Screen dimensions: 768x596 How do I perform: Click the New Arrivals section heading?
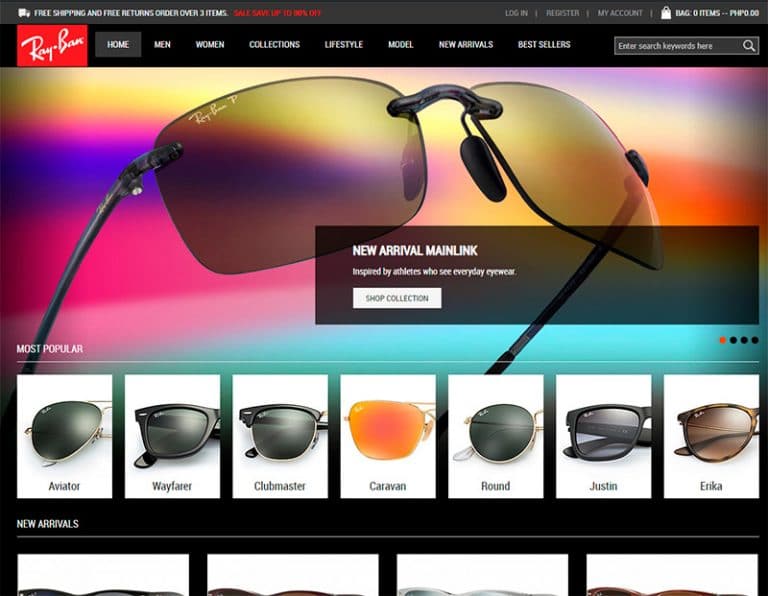coord(48,524)
